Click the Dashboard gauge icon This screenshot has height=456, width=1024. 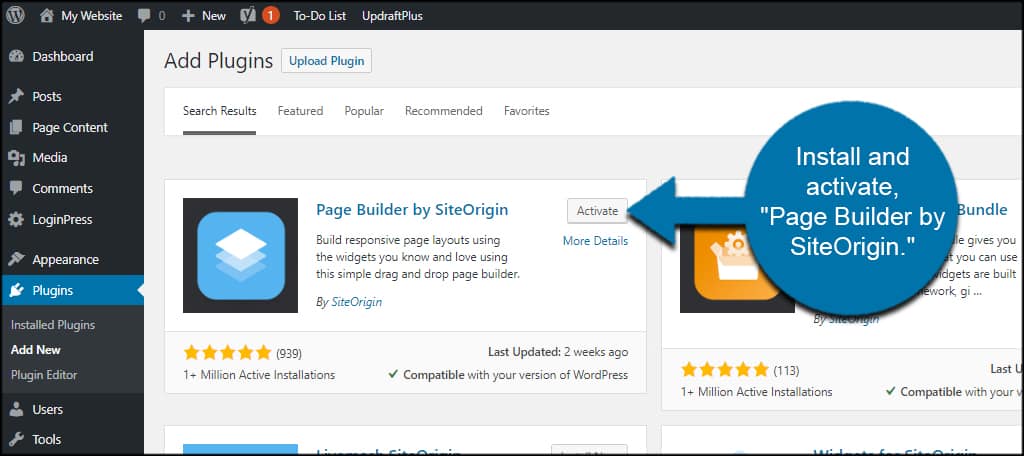16,57
